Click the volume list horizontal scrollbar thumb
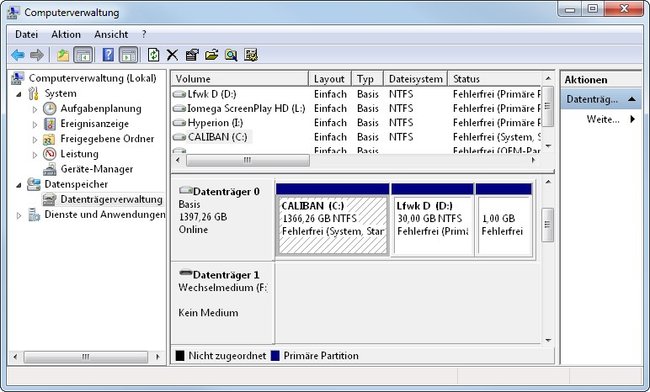This screenshot has width=650, height=392. [247, 160]
